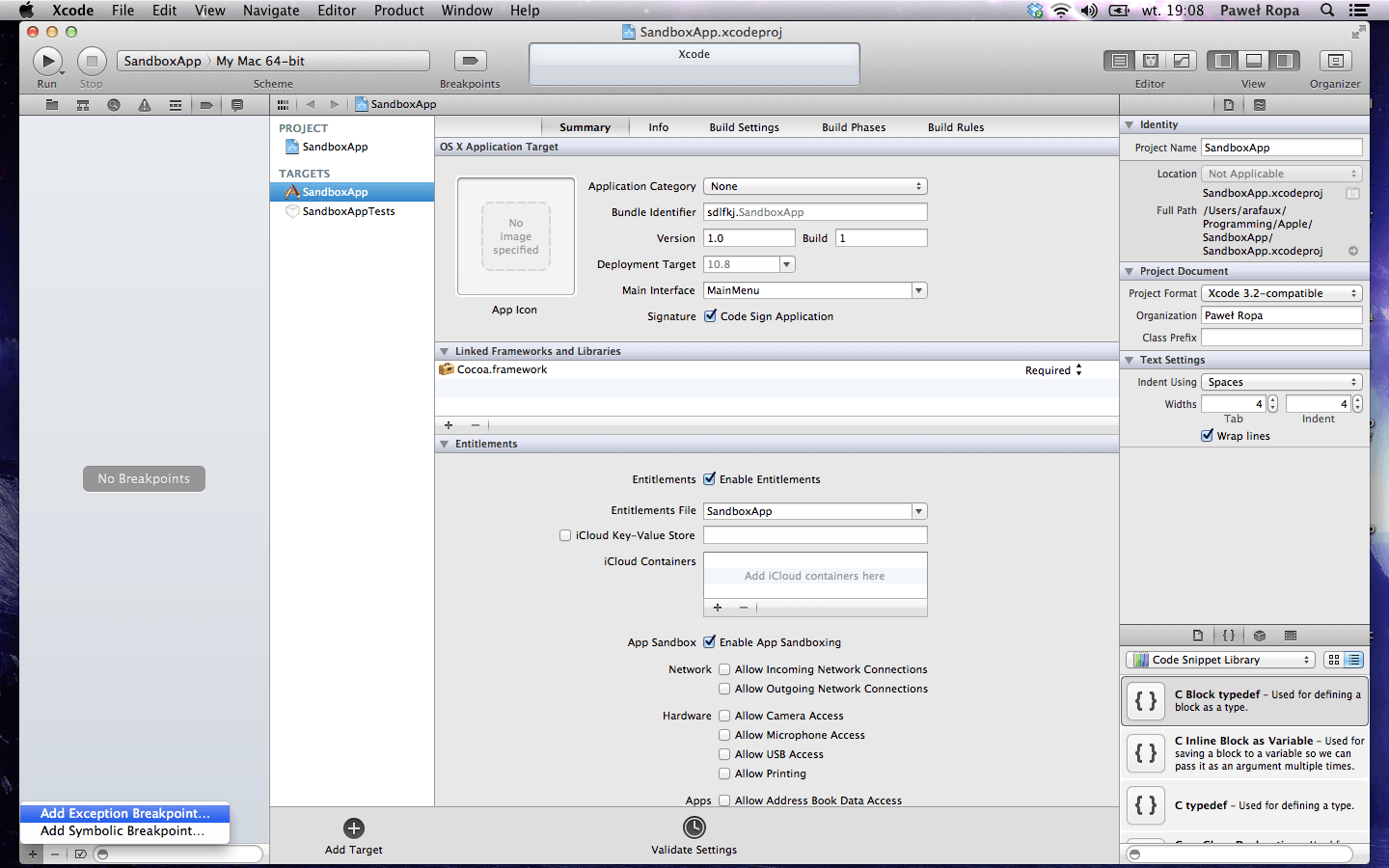1389x868 pixels.
Task: Open the Project Format dropdown
Action: 1282,293
